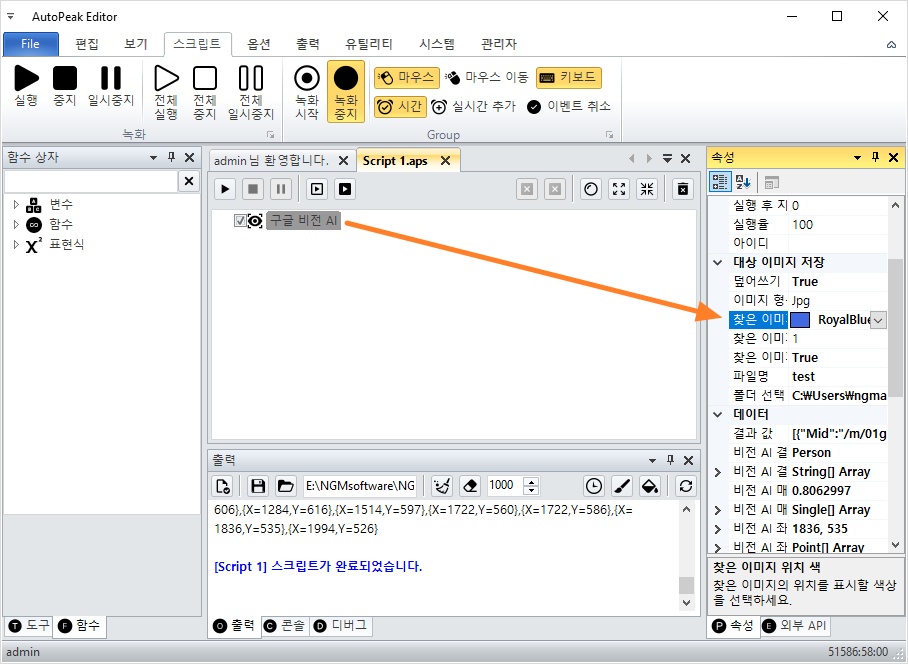Click the 함수 상자 search field
The width and height of the screenshot is (908, 664).
coord(91,181)
